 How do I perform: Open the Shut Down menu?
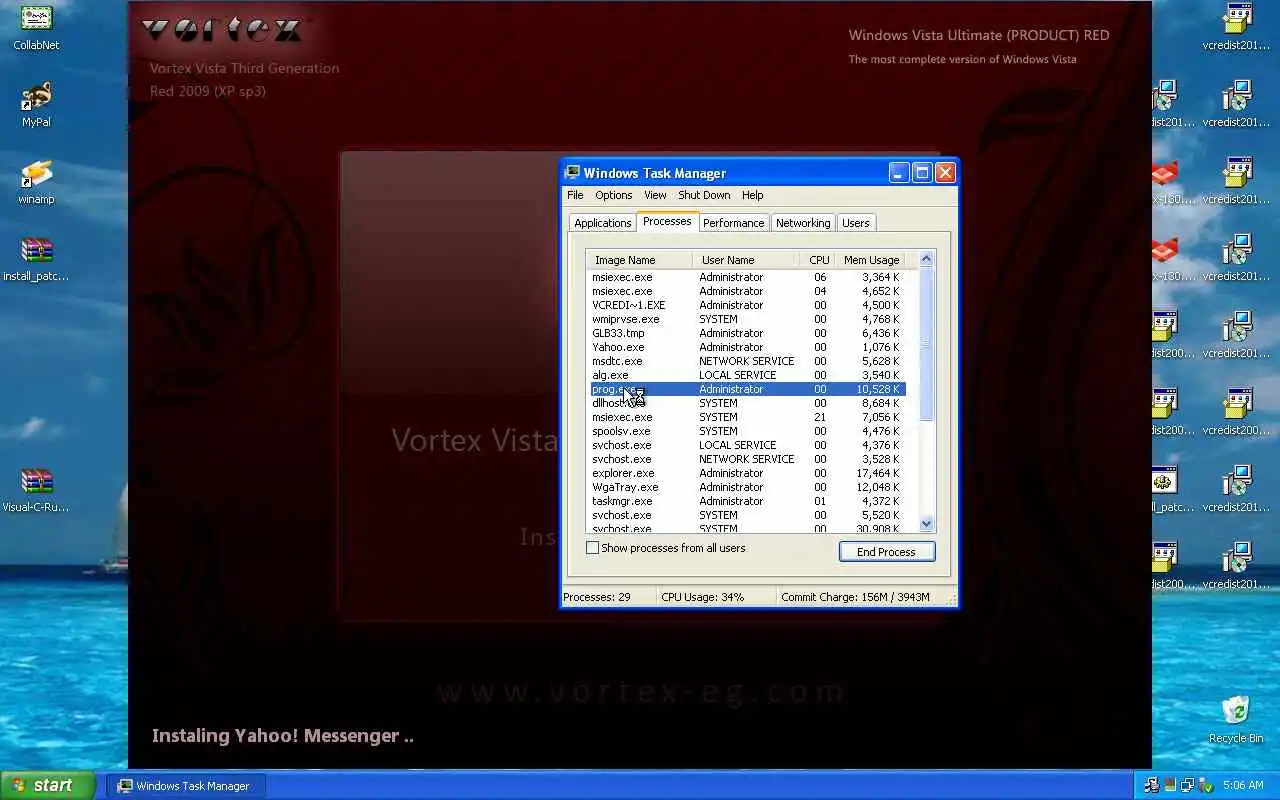[x=704, y=195]
